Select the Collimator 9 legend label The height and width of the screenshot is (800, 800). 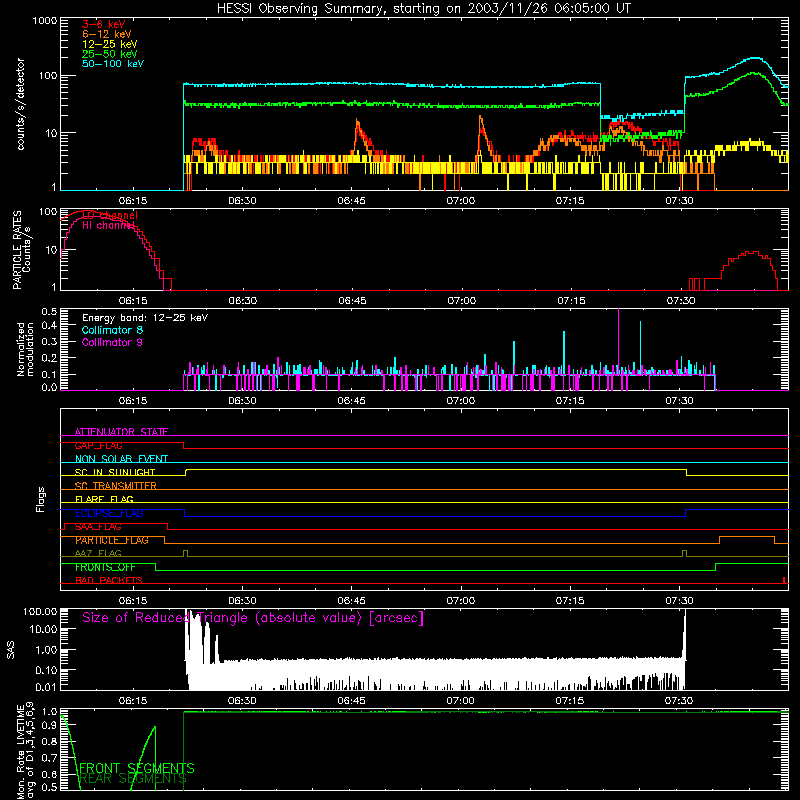[112, 342]
